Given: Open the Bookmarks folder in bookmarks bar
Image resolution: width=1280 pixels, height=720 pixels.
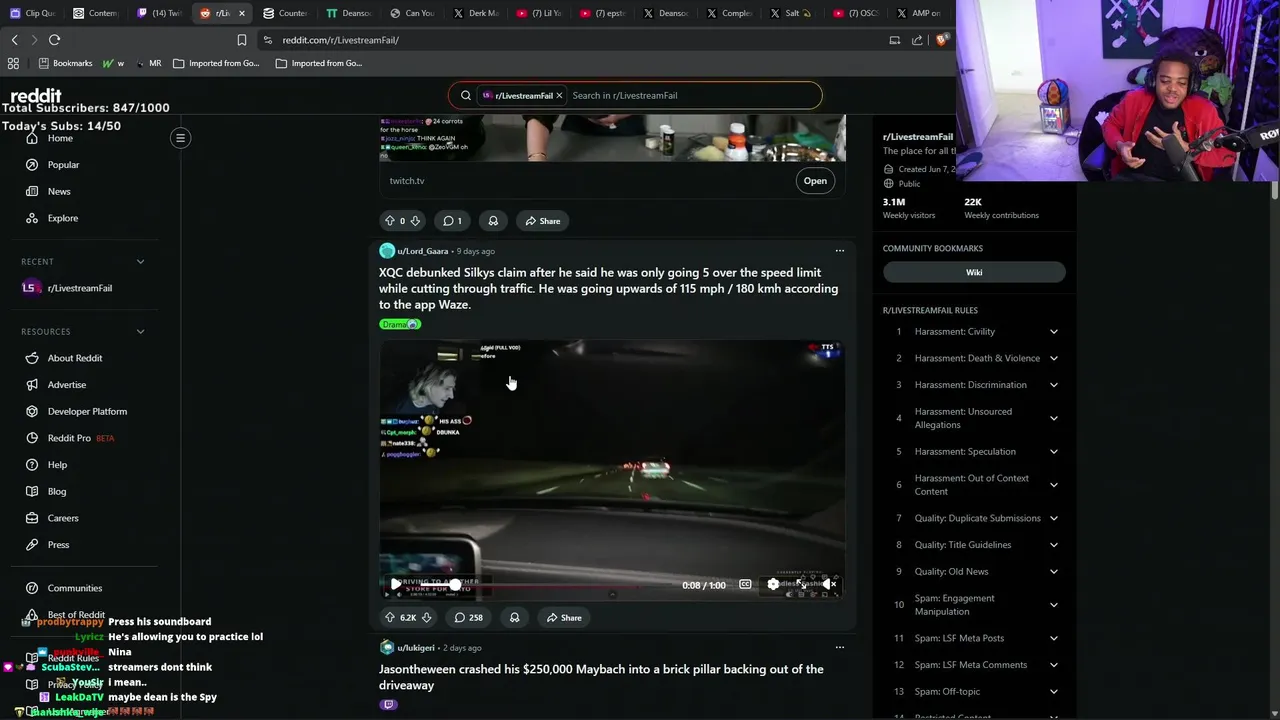Looking at the screenshot, I should tap(65, 63).
